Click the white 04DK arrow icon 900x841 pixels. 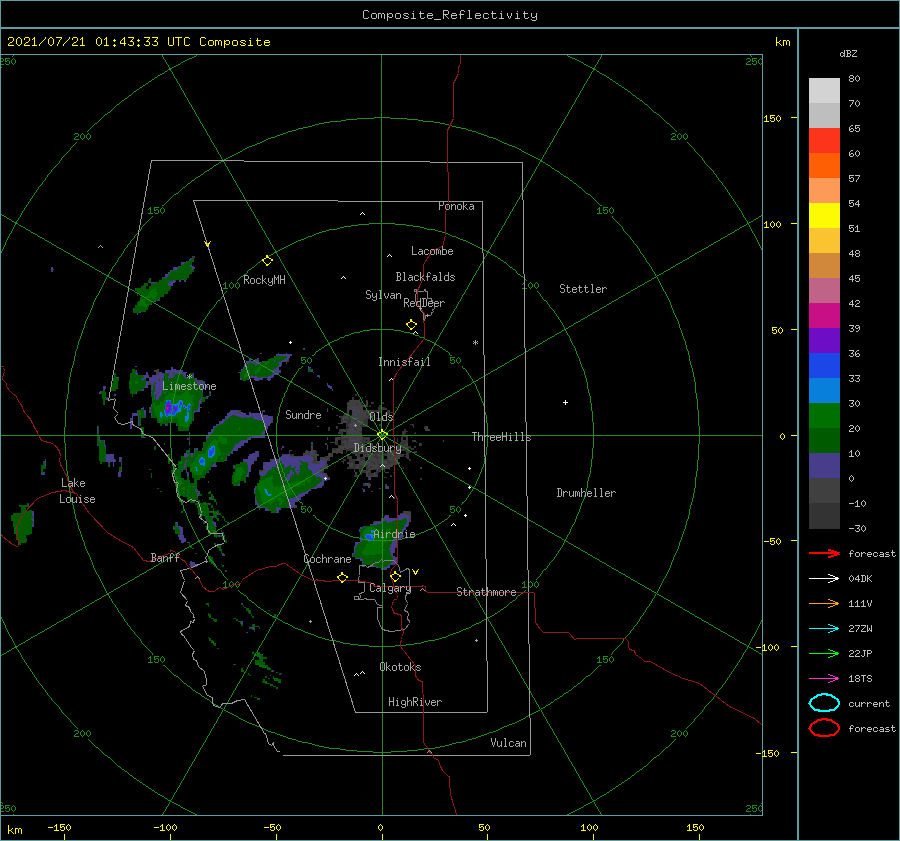(824, 579)
